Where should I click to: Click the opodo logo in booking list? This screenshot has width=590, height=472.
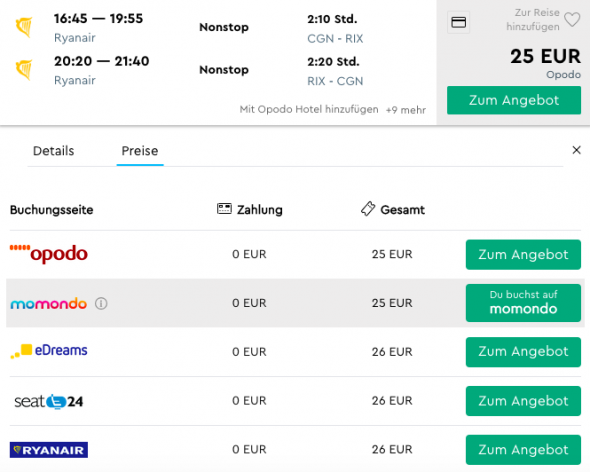[x=49, y=254]
